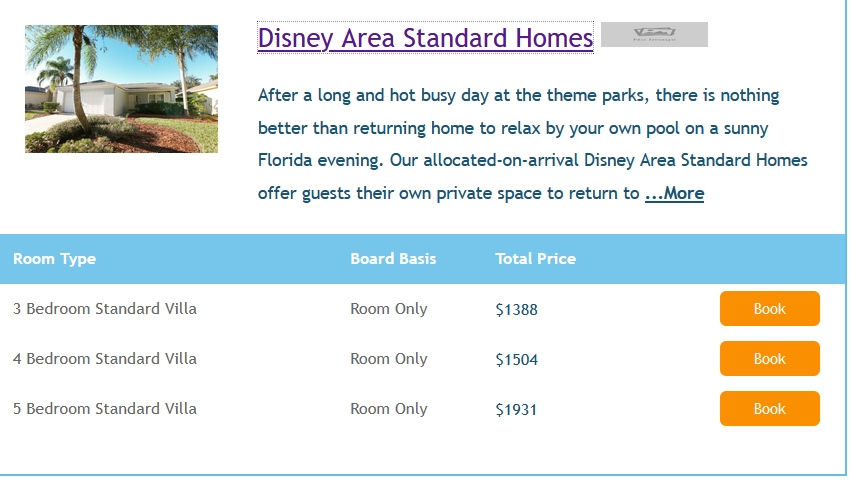Screen dimensions: 851x481
Task: Click Room Only for the 5 Bedroom villa
Action: (x=388, y=409)
